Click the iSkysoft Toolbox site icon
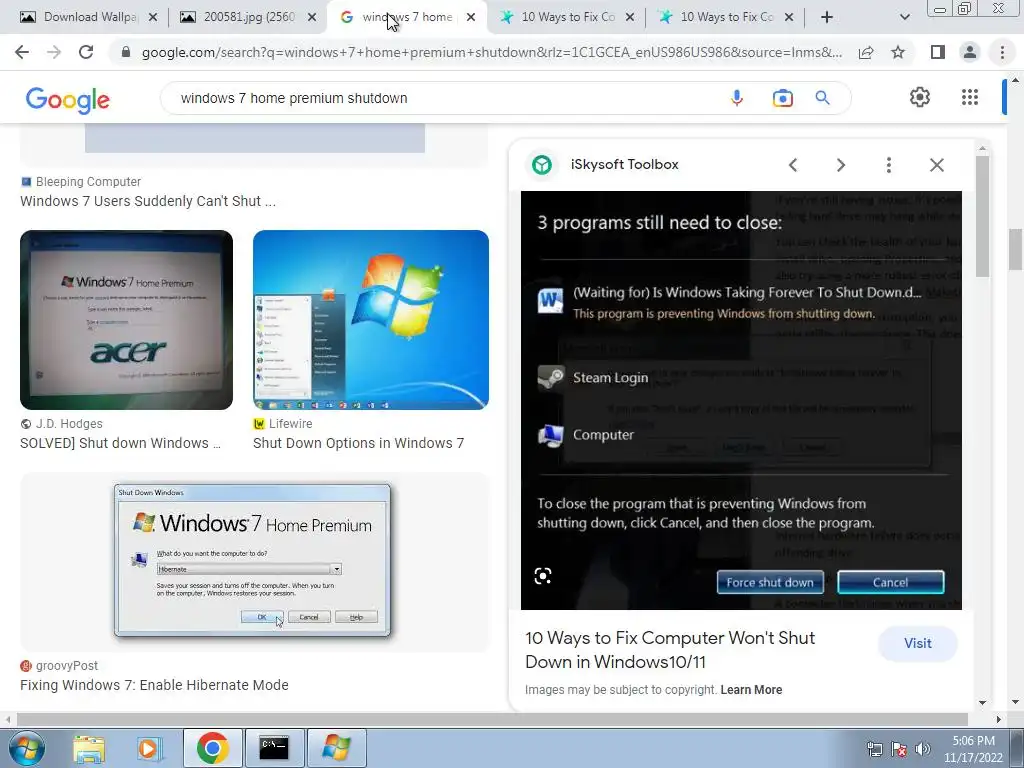This screenshot has width=1024, height=768. coord(542,165)
